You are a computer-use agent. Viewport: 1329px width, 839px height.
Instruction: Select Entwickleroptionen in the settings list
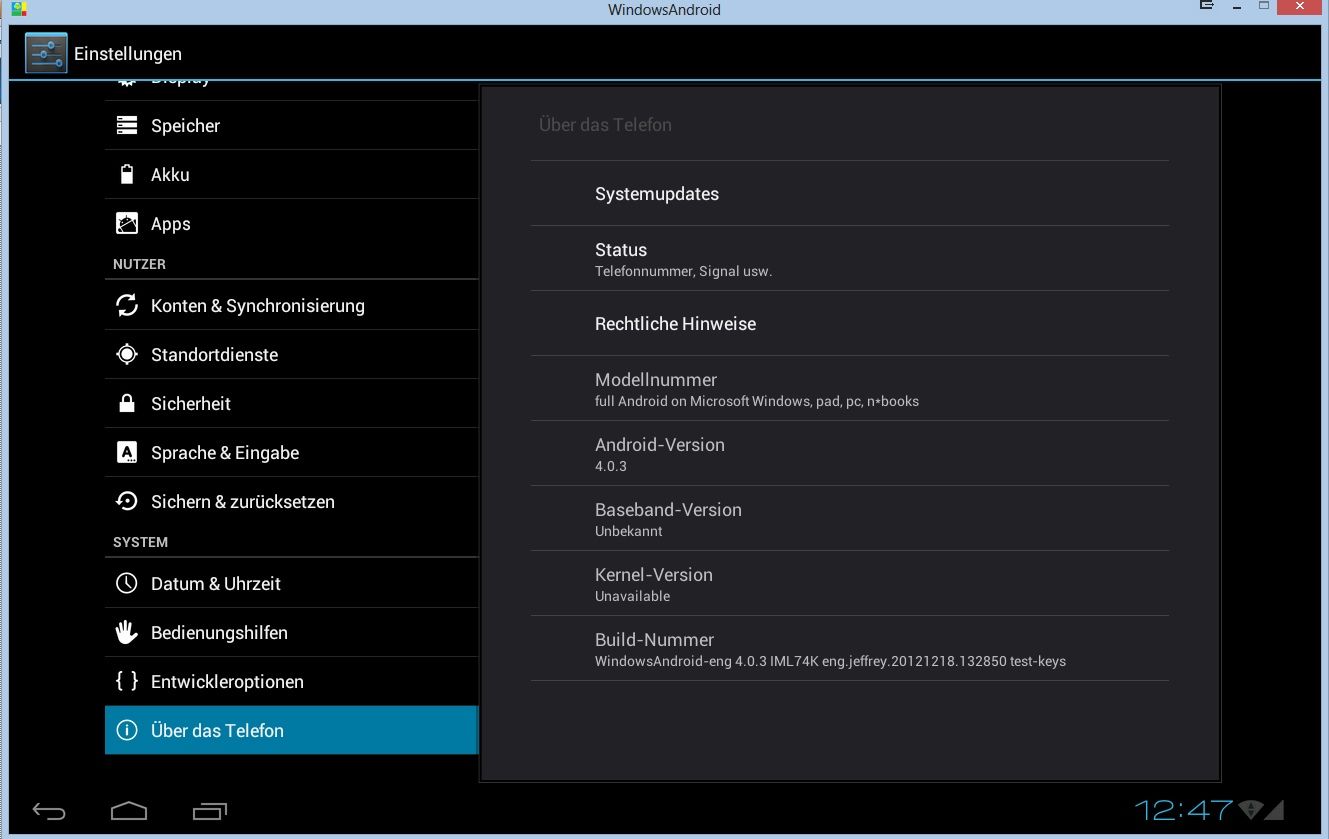coord(227,682)
